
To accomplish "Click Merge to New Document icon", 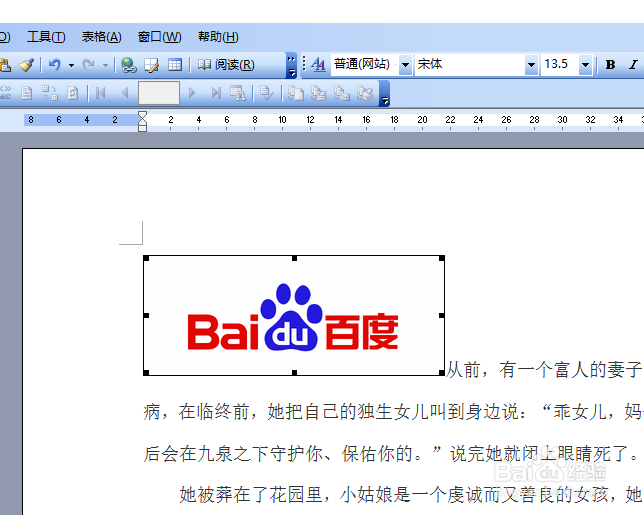I will [x=296, y=93].
